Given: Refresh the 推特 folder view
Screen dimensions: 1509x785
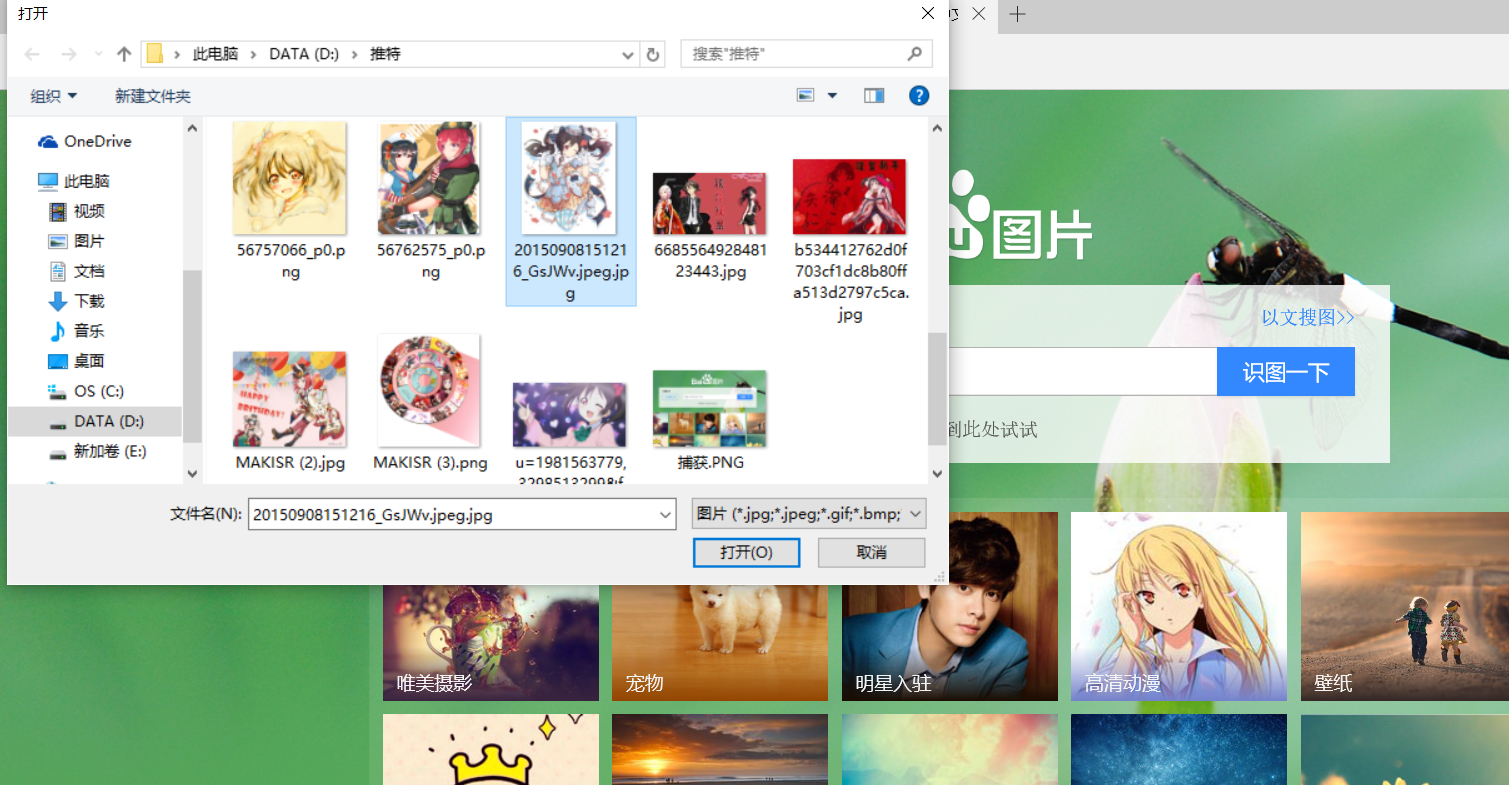Looking at the screenshot, I should (653, 54).
